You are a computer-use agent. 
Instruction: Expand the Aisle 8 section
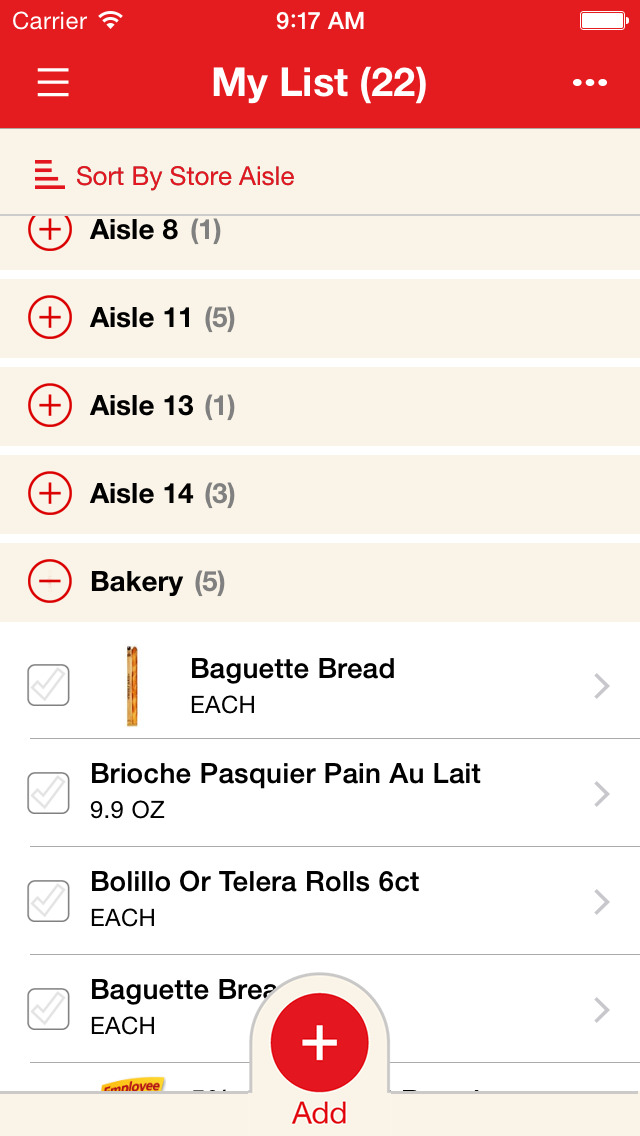tap(49, 231)
